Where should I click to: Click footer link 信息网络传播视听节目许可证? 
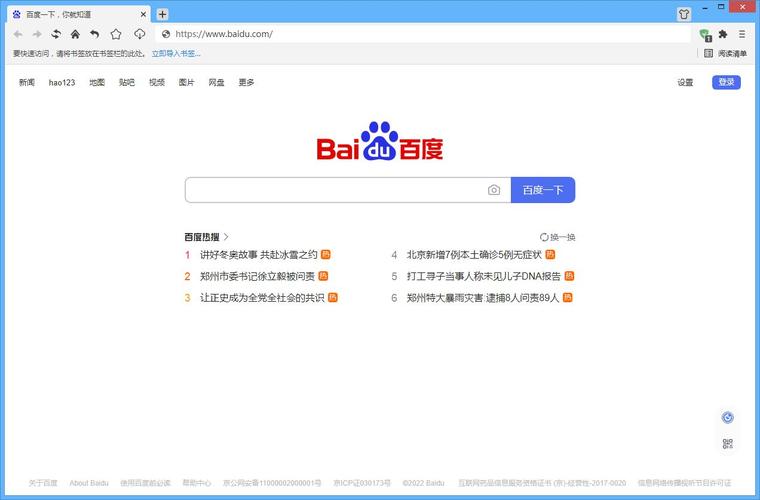point(684,483)
